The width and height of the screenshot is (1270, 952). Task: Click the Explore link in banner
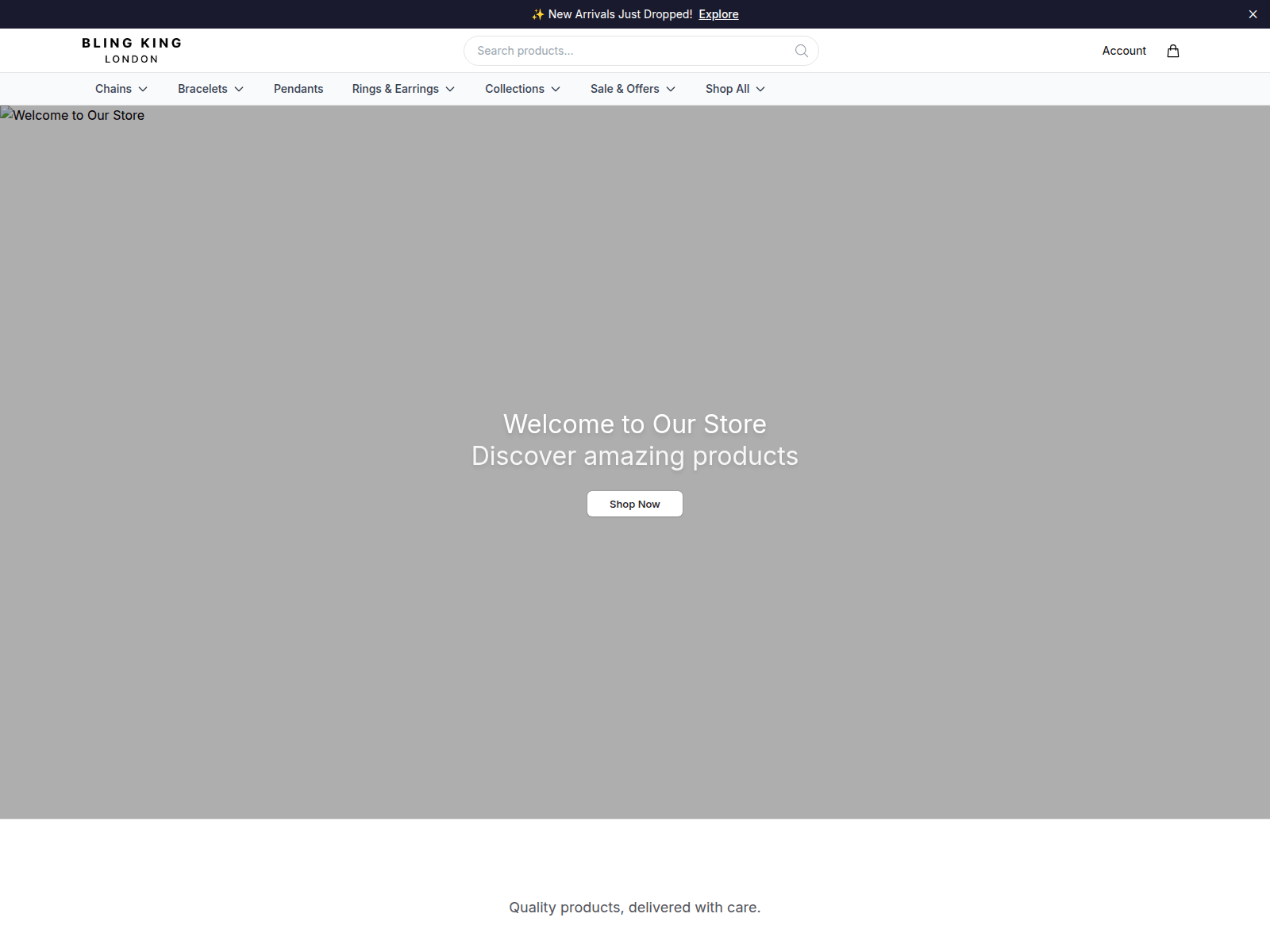tap(718, 14)
